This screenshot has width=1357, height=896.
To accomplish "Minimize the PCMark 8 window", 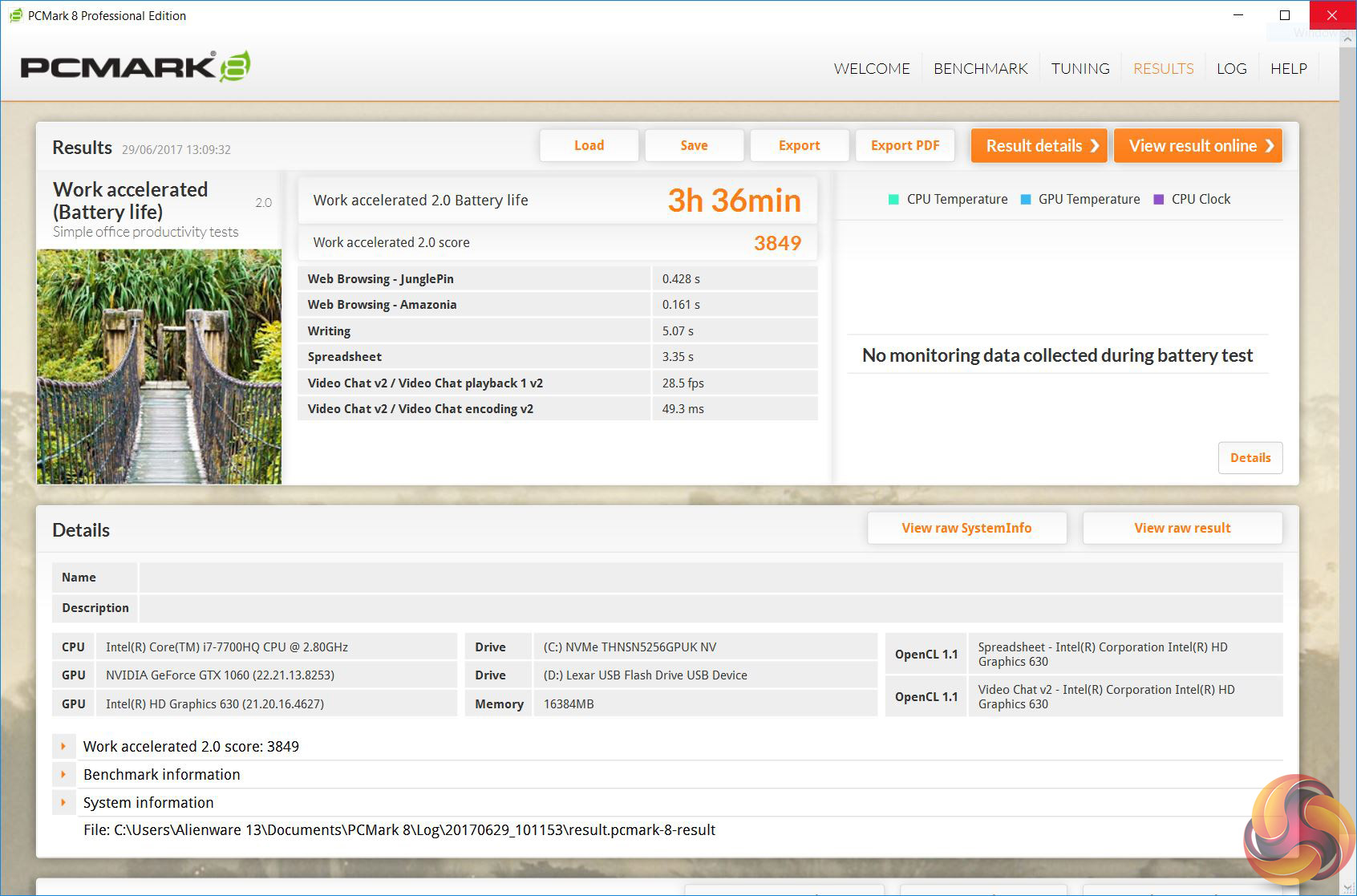I will point(1239,15).
